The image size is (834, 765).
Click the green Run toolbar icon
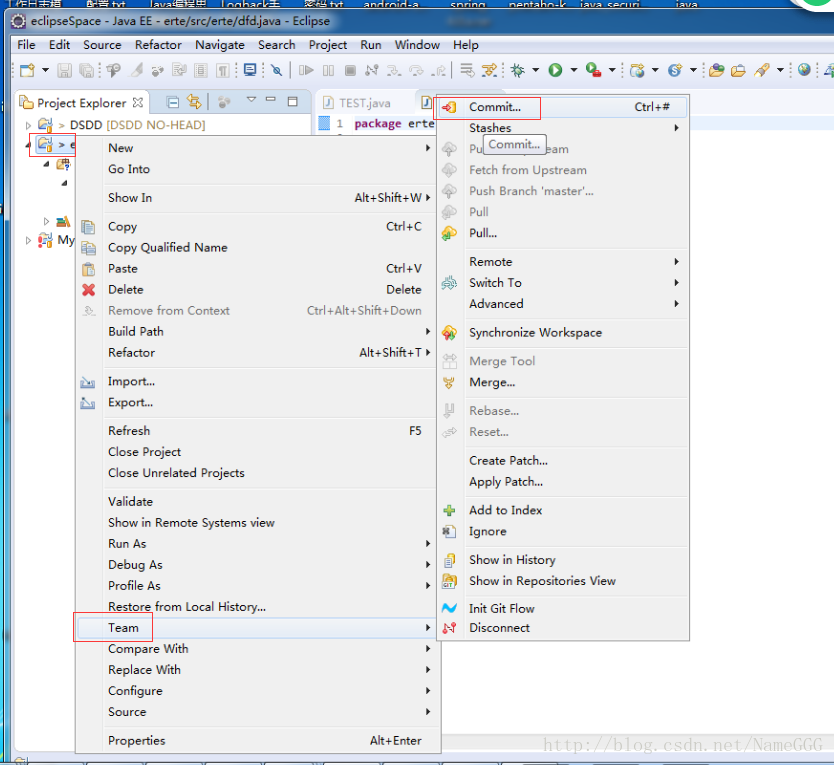tap(555, 70)
